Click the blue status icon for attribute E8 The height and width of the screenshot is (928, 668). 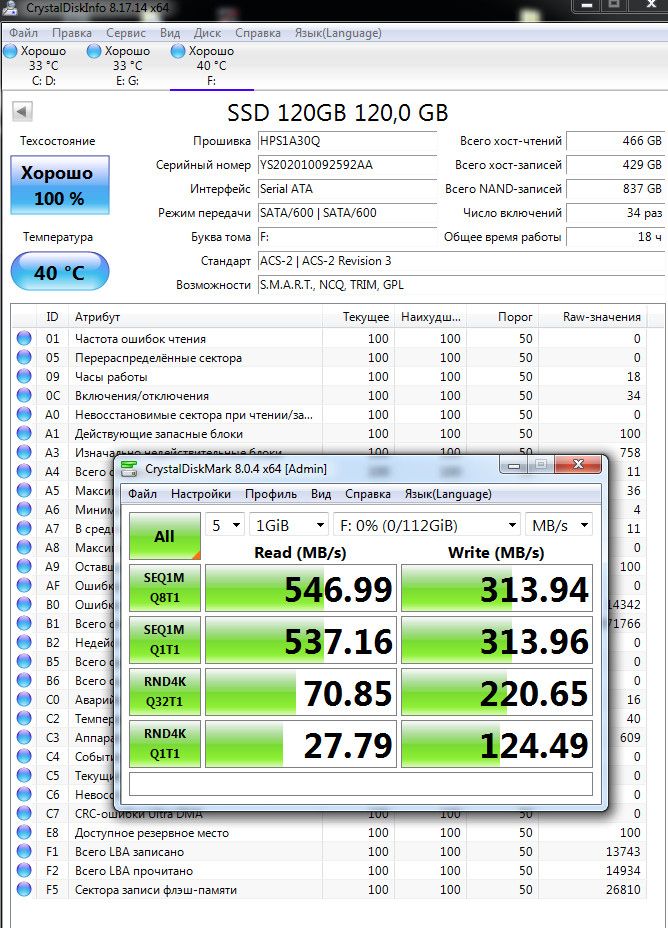tap(24, 832)
